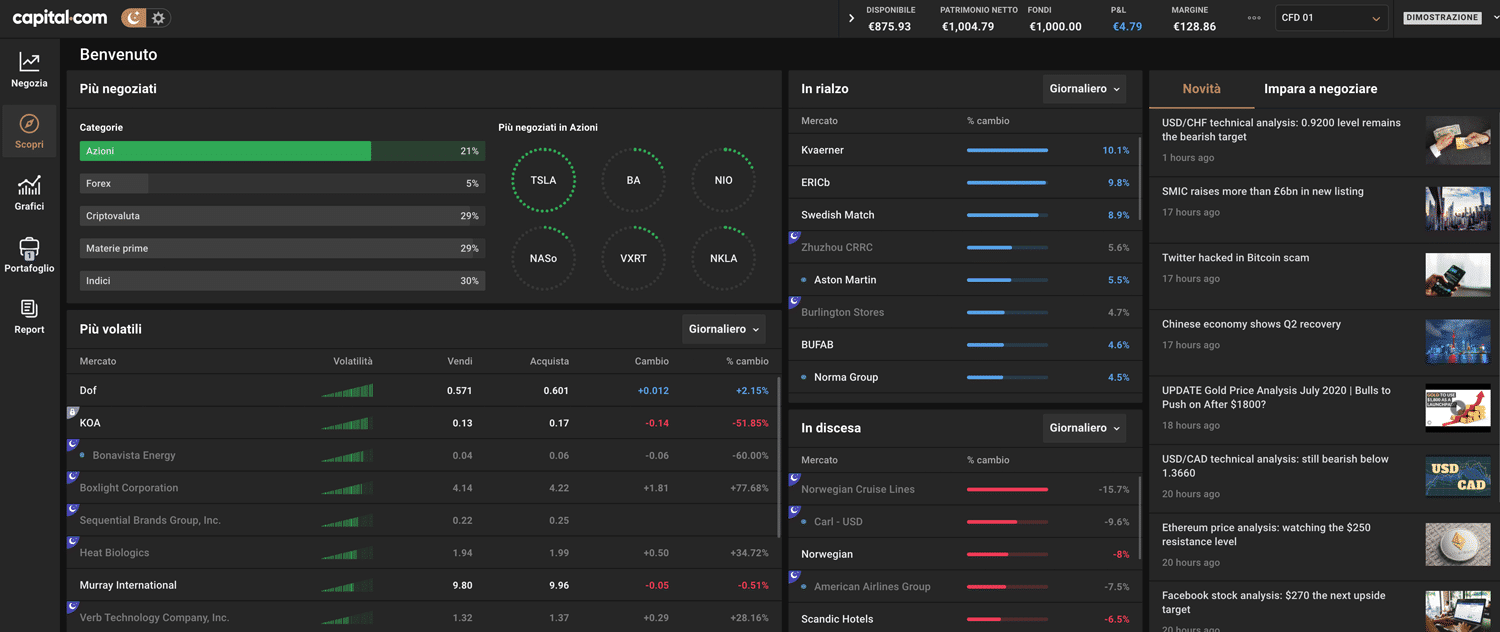Open Scandic Hotels loser row
1500x632 pixels.
(x=965, y=619)
